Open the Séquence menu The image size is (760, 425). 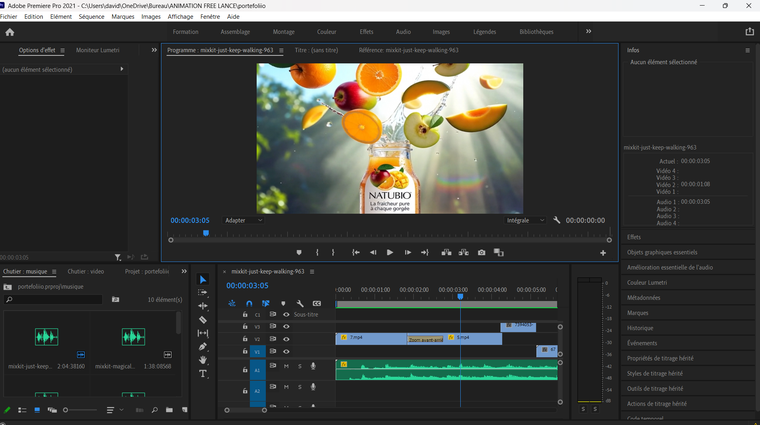pos(91,17)
